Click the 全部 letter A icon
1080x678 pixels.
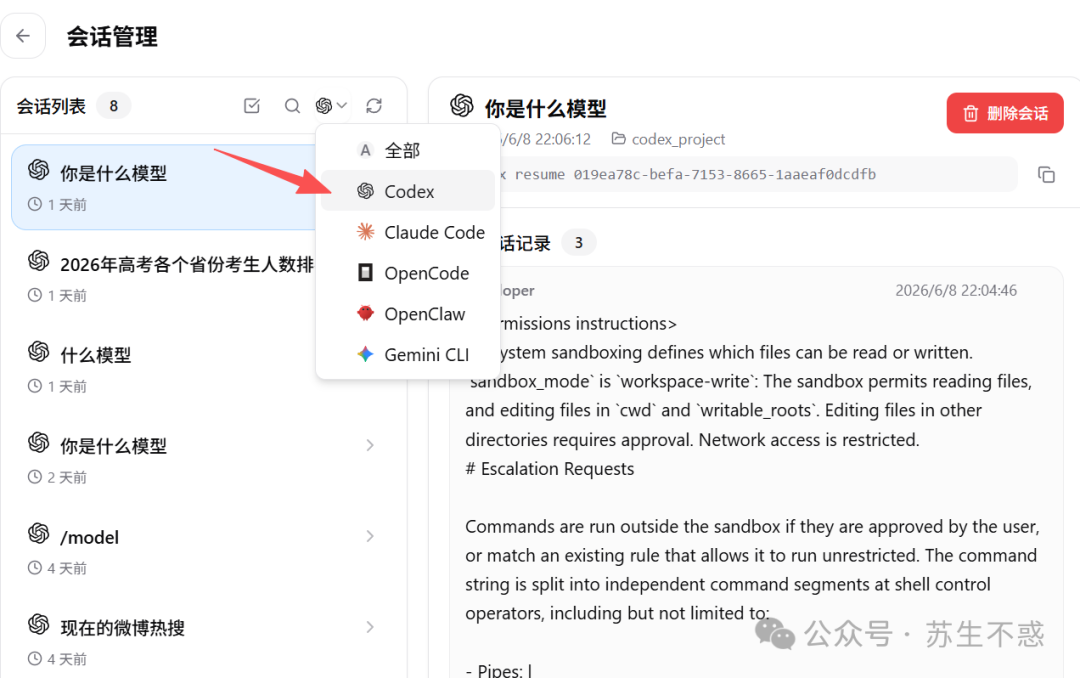tap(365, 150)
